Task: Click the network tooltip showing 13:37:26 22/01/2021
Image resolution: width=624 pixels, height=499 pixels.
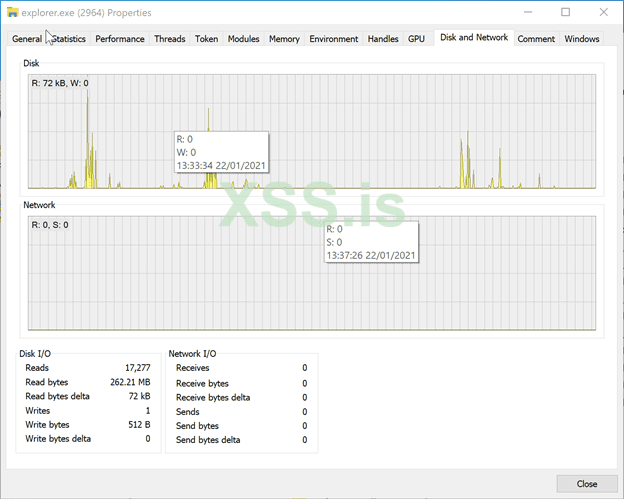Action: 371,242
